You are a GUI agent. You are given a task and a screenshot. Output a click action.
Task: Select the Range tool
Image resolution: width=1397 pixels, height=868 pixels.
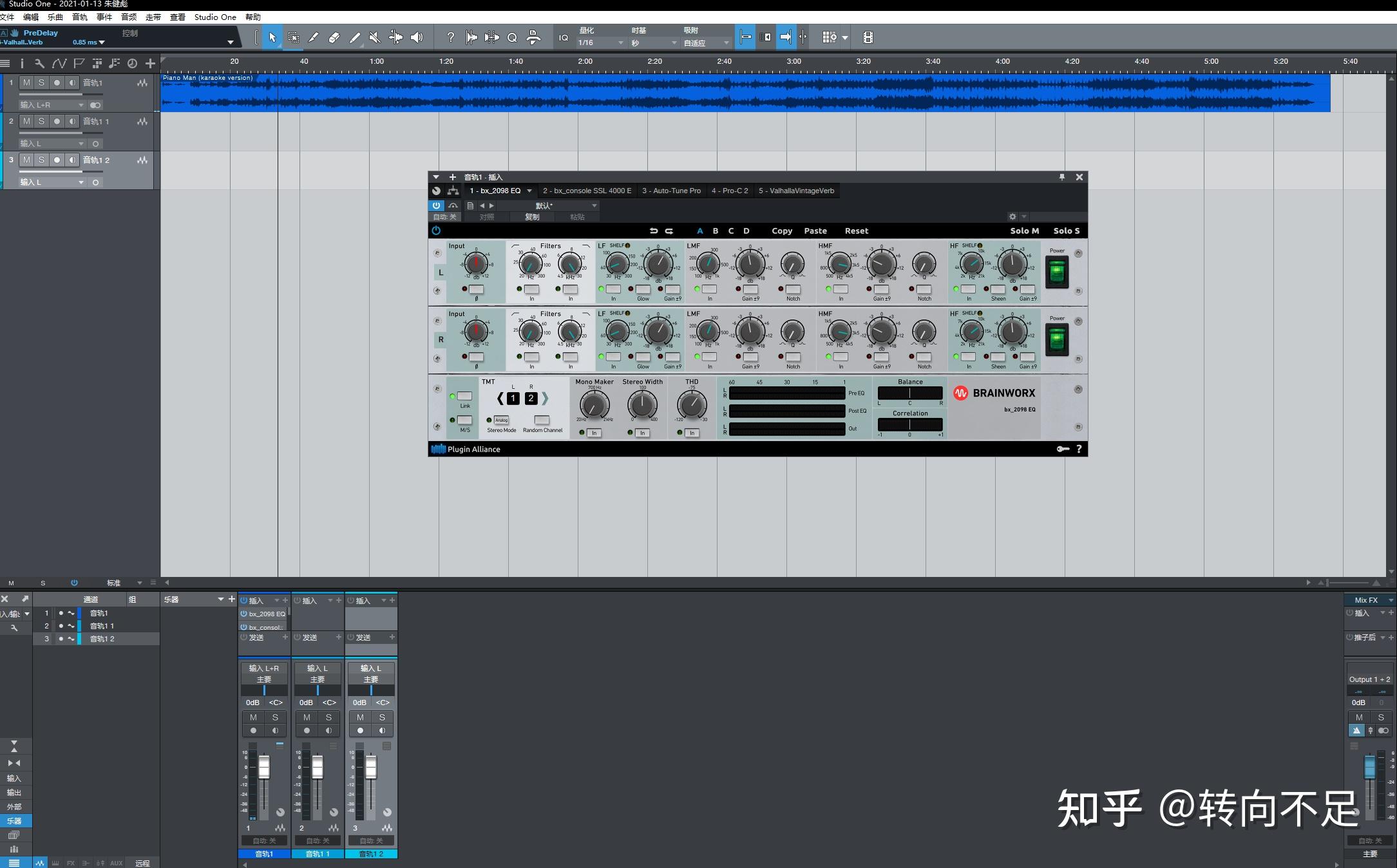point(293,37)
